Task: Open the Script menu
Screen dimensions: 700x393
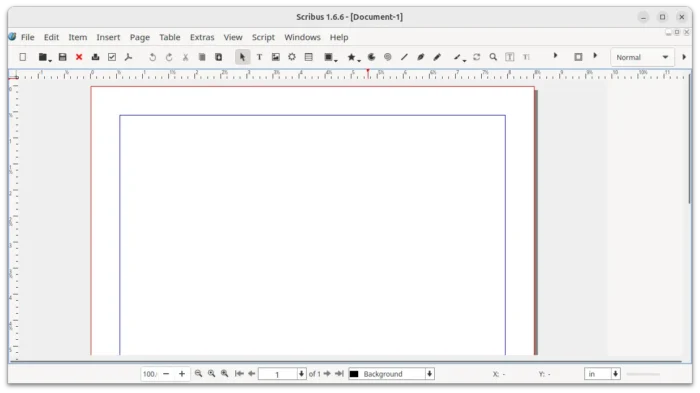Action: (x=263, y=37)
